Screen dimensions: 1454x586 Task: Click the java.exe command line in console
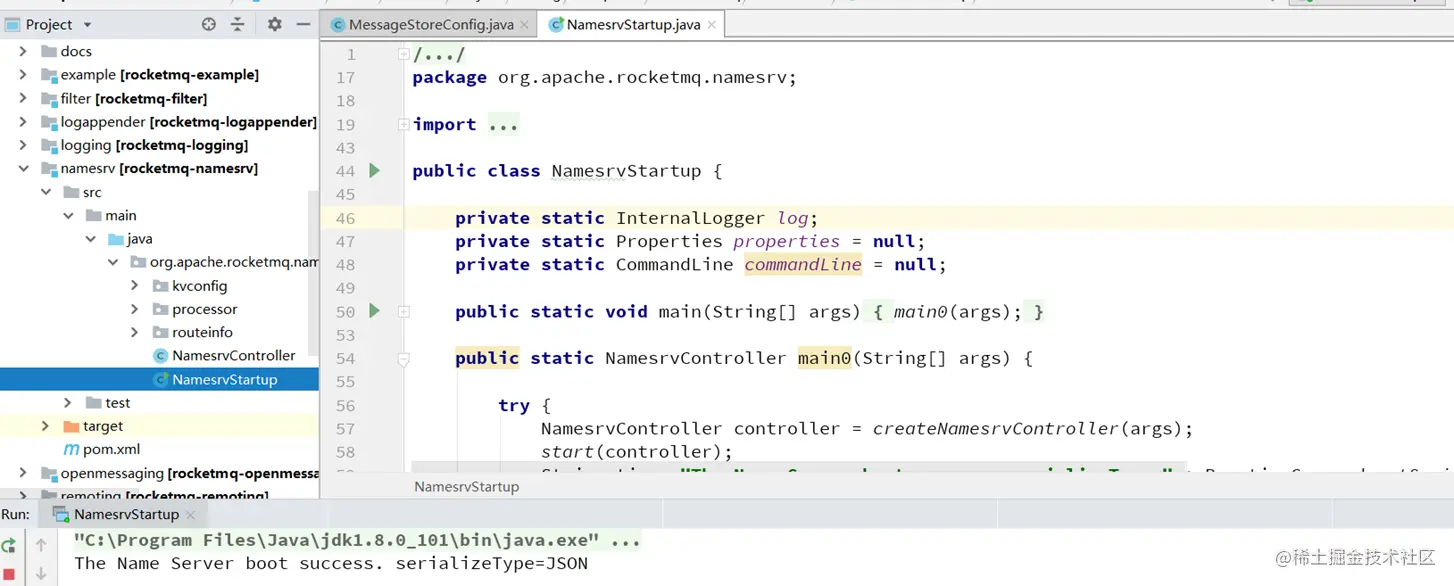(357, 540)
